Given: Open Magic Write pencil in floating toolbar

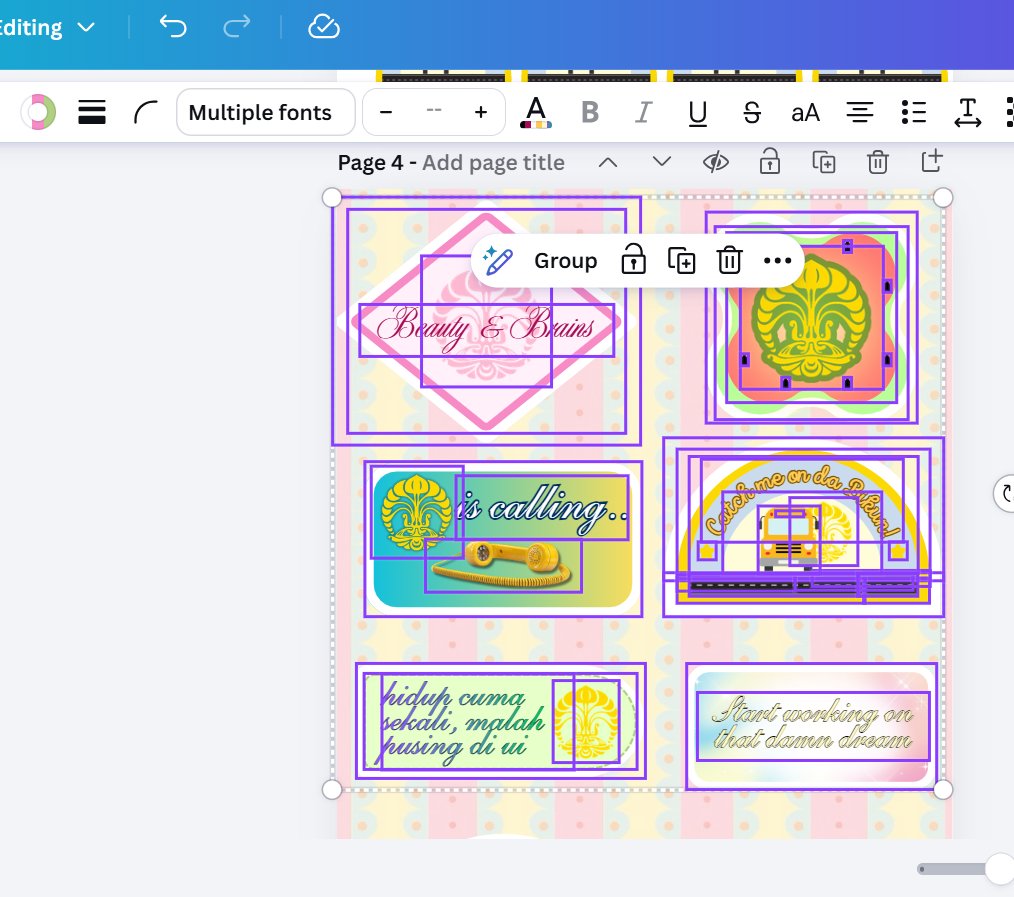Looking at the screenshot, I should coord(498,260).
